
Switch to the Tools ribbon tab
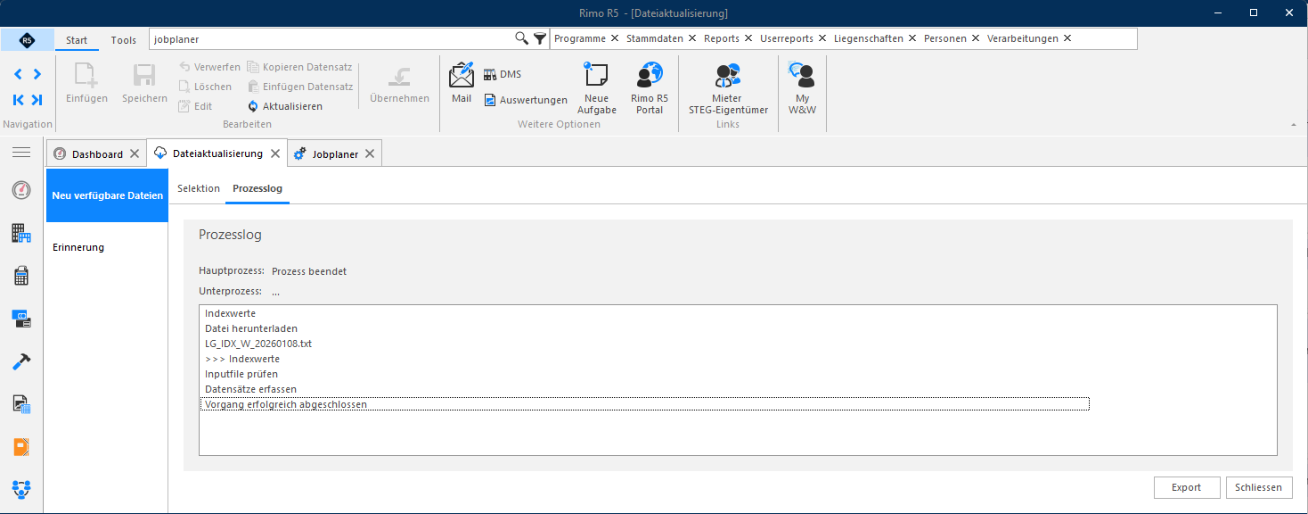(x=123, y=40)
